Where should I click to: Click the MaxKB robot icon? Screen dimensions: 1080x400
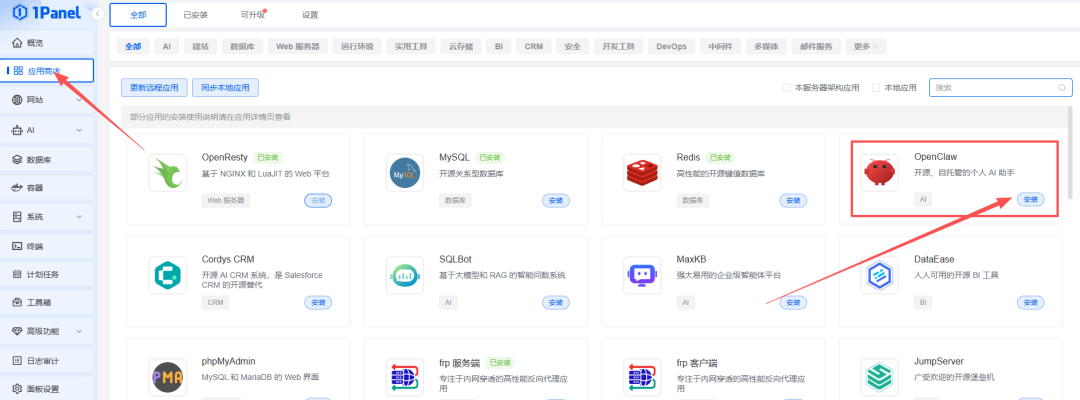coord(642,275)
